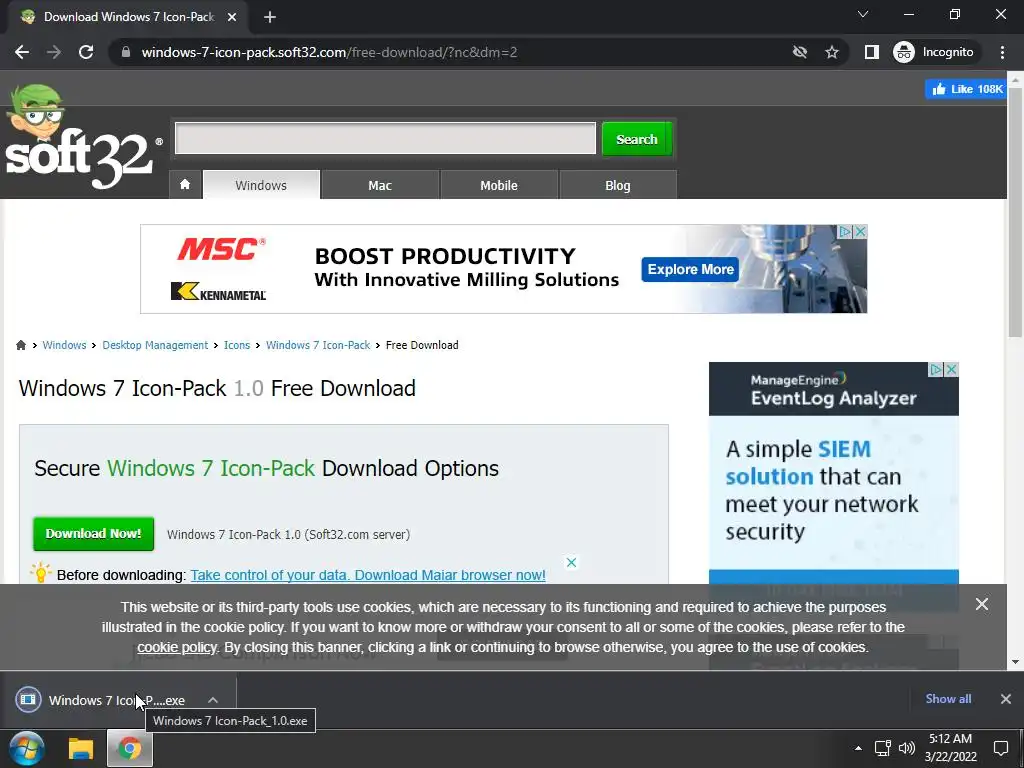Image resolution: width=1024 pixels, height=768 pixels.
Task: Click Explore More in the MSC ad
Action: [690, 269]
